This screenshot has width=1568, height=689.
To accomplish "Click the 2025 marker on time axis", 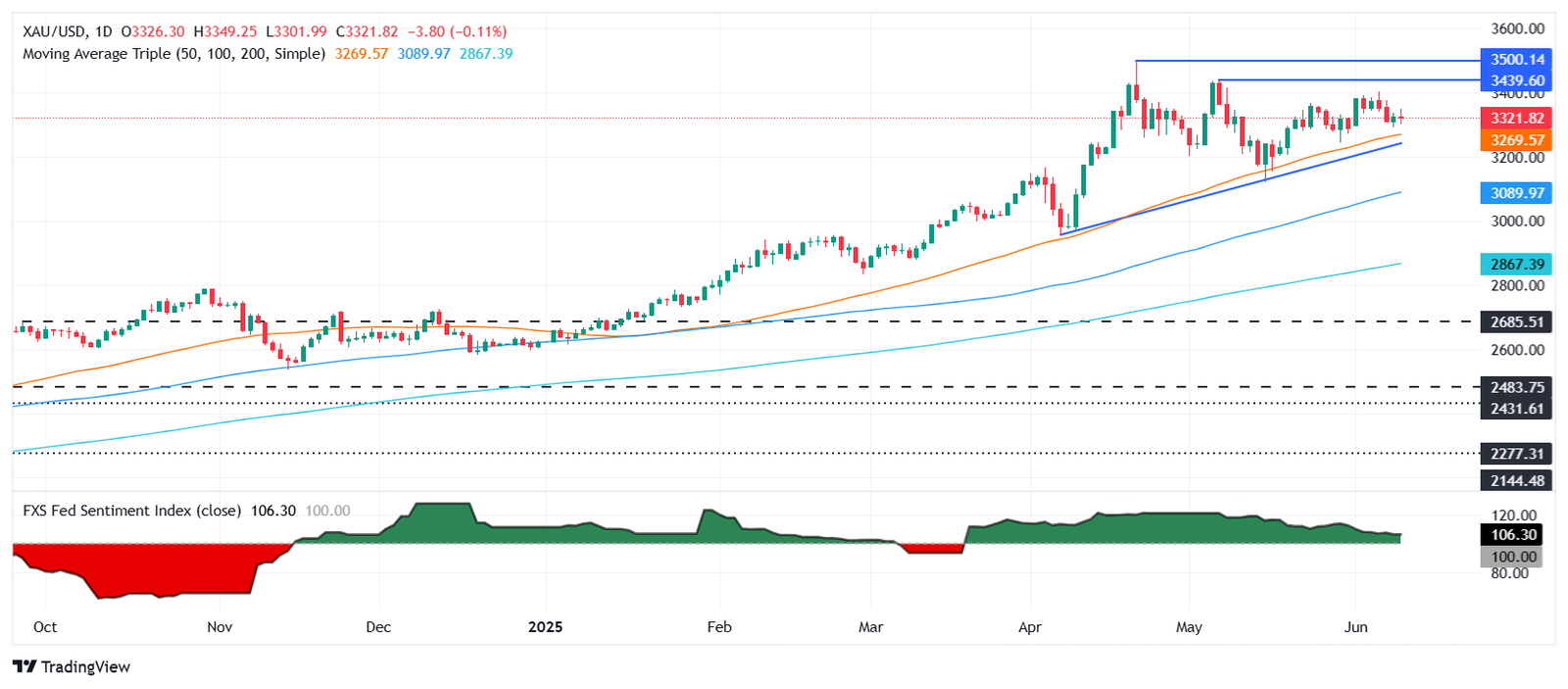I will pos(545,627).
